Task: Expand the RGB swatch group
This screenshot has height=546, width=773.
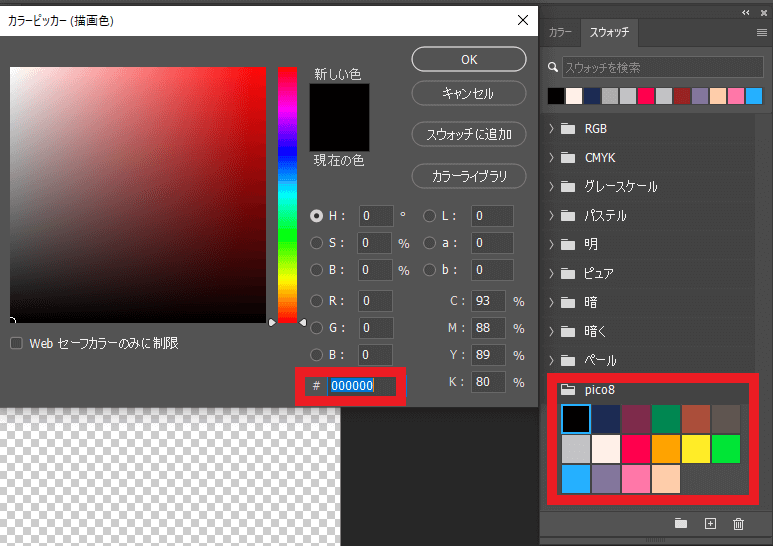Action: 552,129
